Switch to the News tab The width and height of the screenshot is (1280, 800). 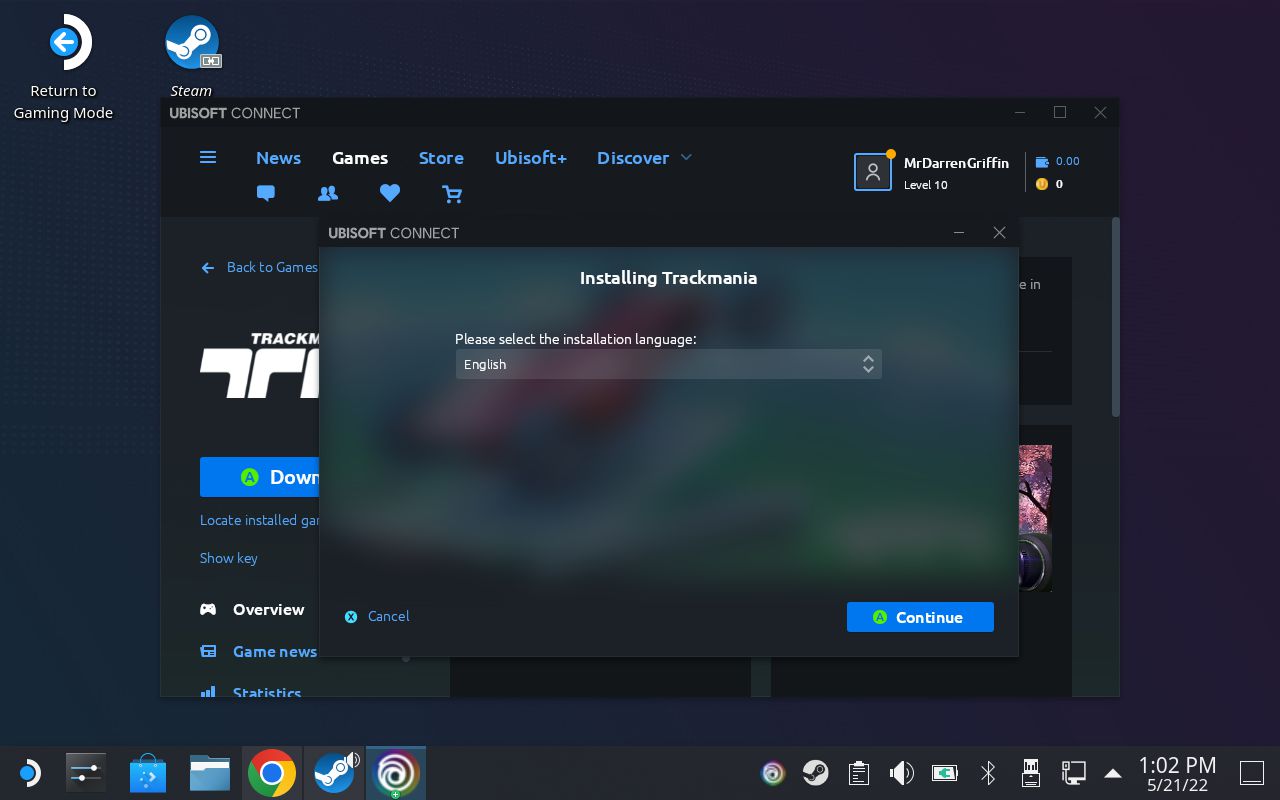278,158
